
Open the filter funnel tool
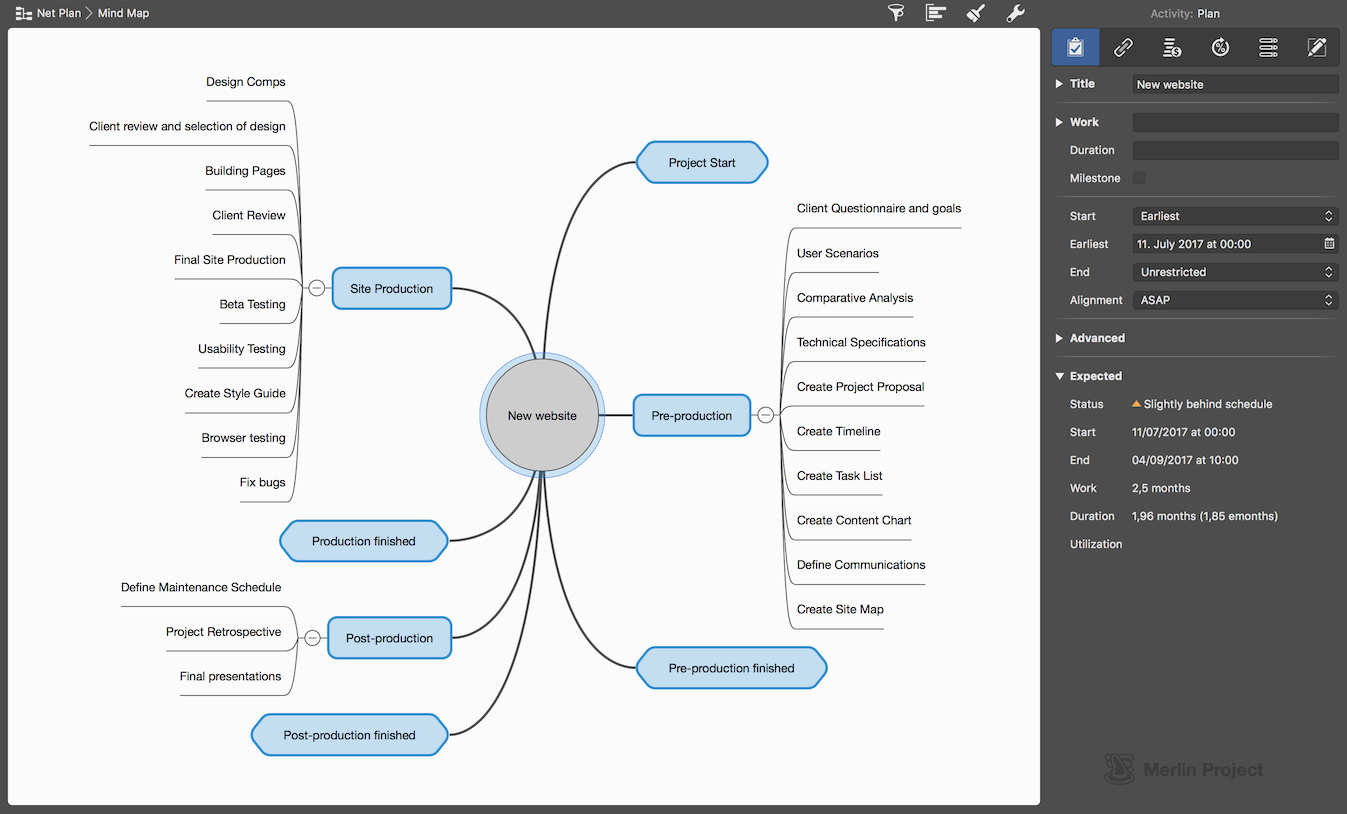pyautogui.click(x=896, y=13)
